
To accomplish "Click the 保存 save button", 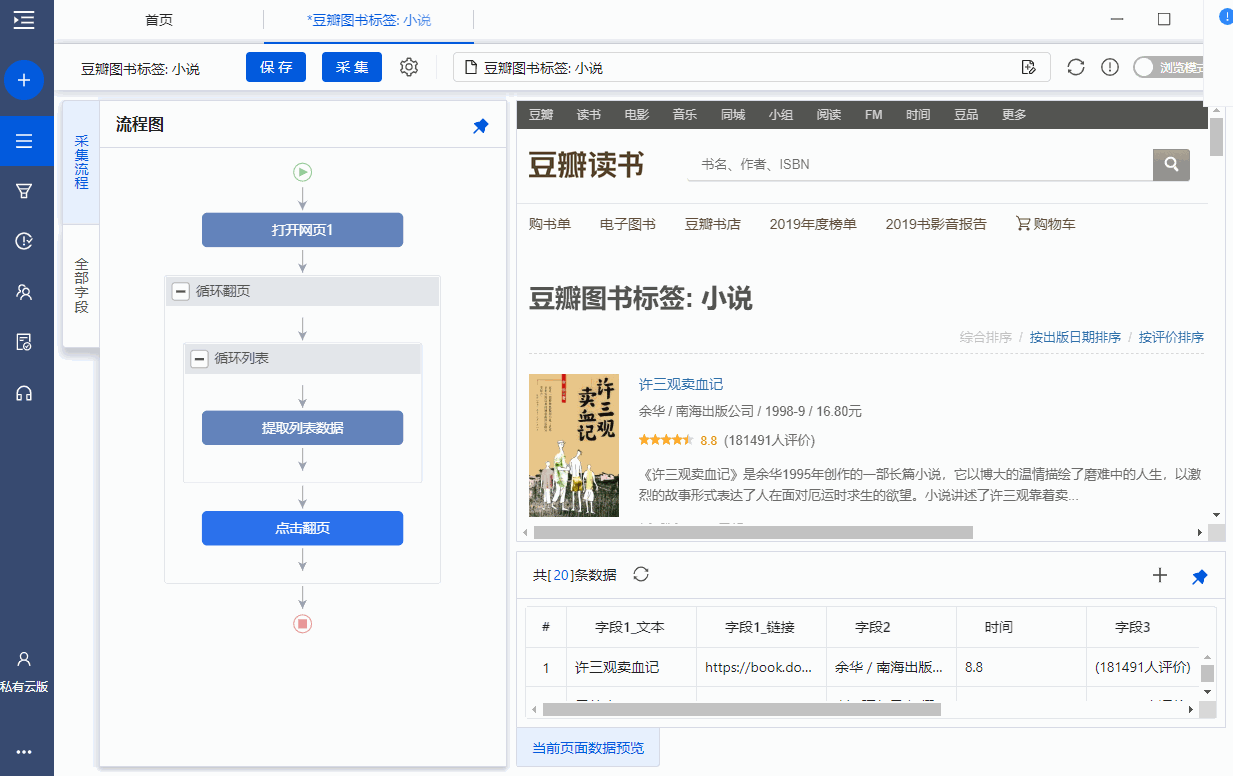I will point(276,67).
